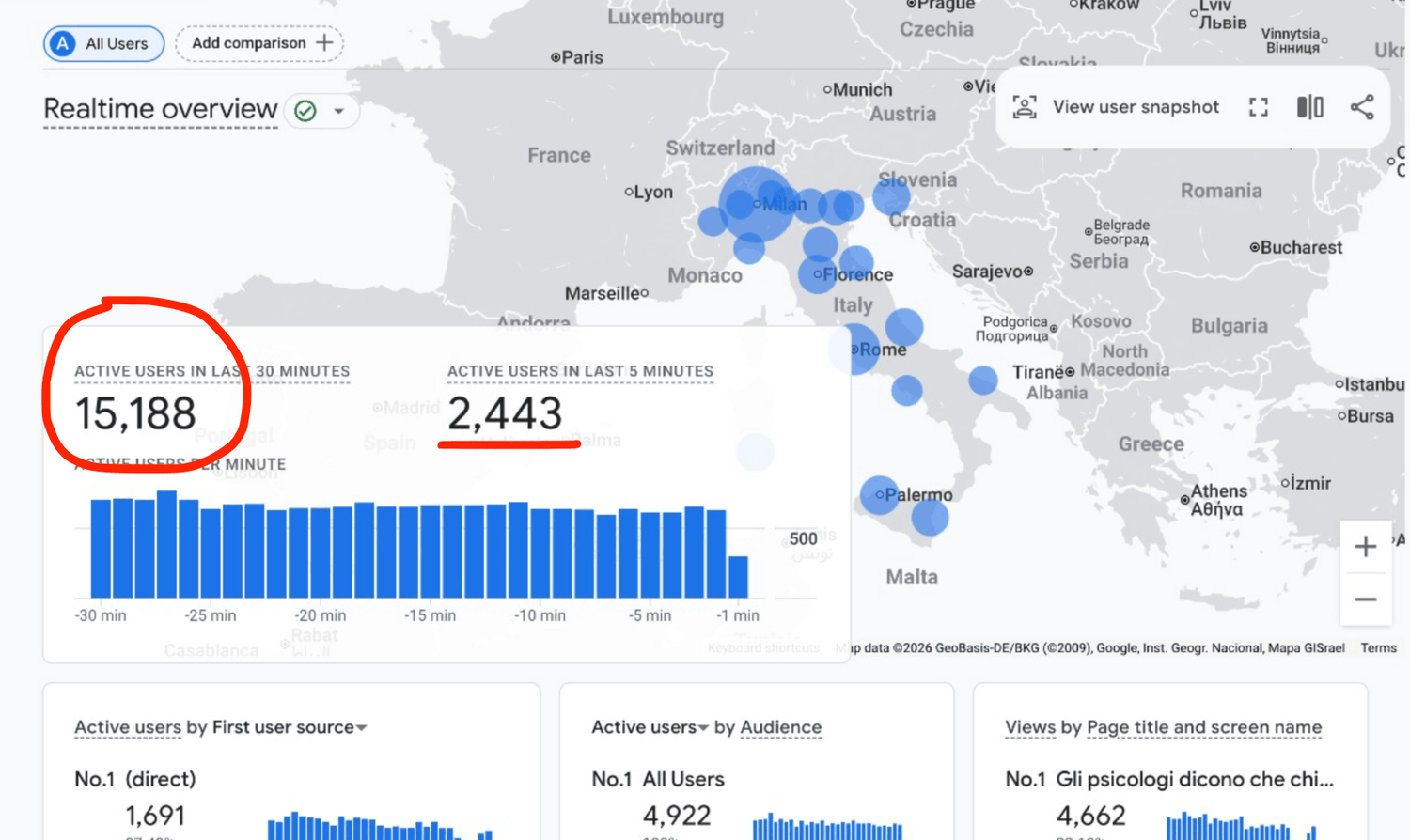
Task: Click the plus icon in Add comparison
Action: [324, 43]
